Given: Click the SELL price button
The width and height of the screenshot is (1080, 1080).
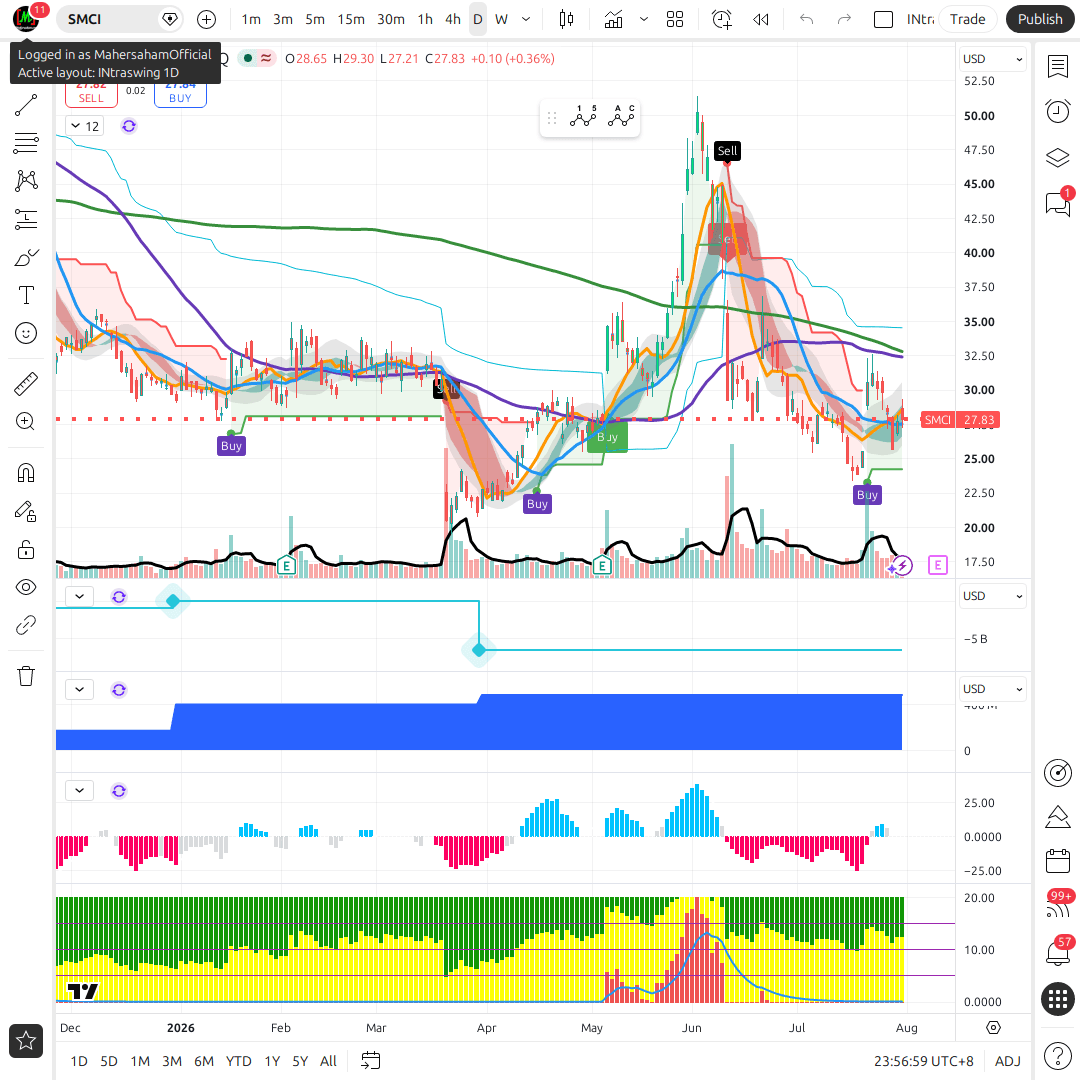Looking at the screenshot, I should (91, 96).
